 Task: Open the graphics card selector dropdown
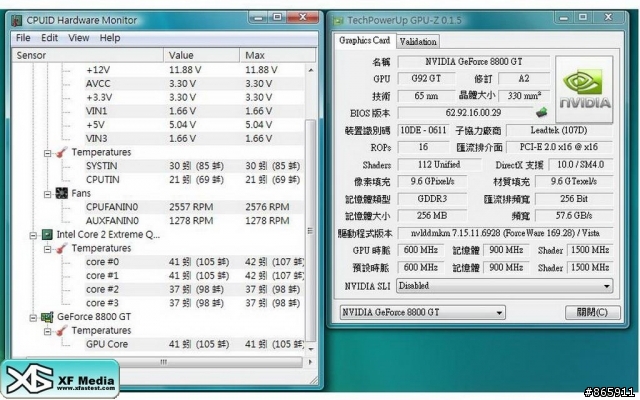(x=499, y=313)
